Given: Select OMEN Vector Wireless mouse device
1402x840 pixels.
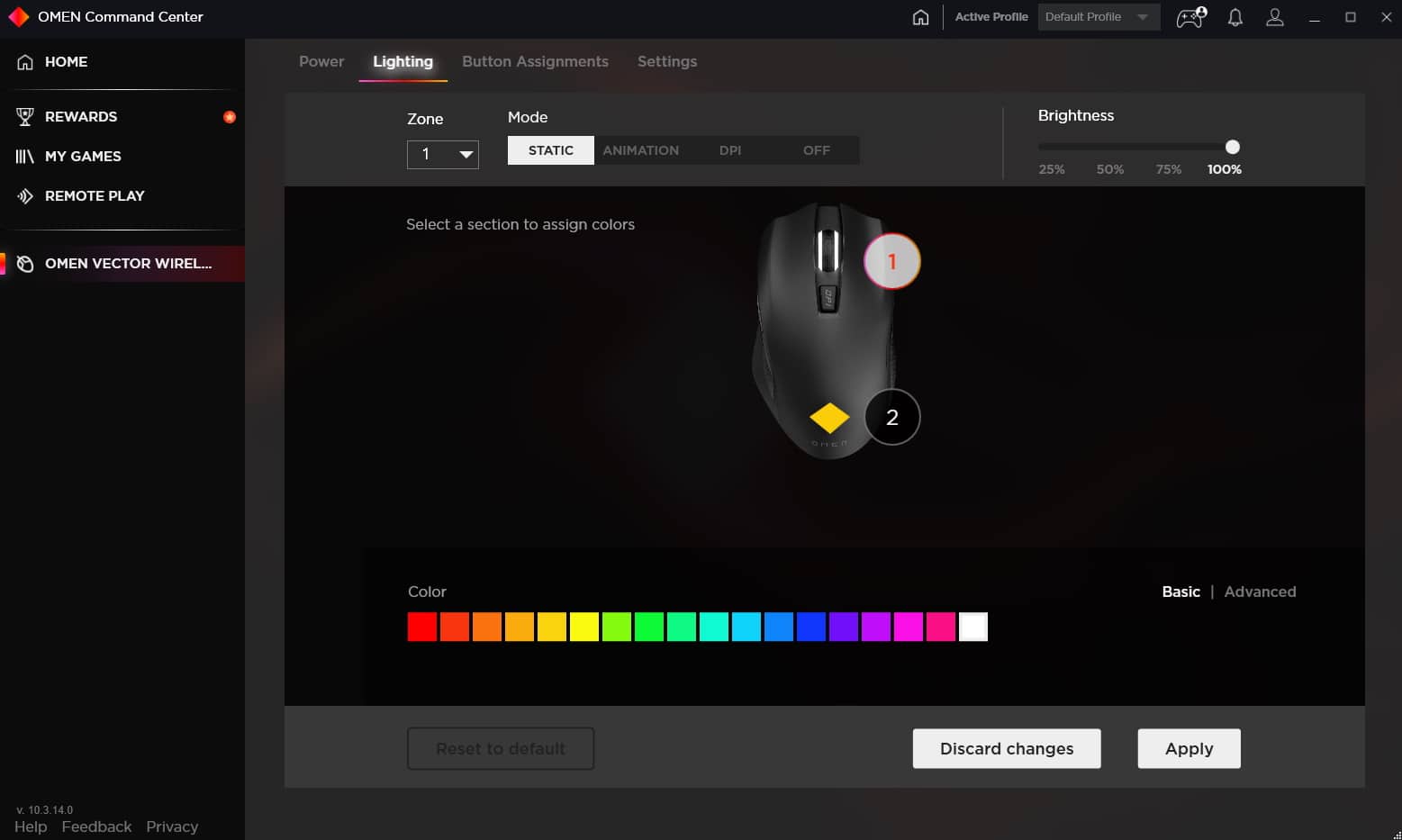Looking at the screenshot, I should coord(128,264).
